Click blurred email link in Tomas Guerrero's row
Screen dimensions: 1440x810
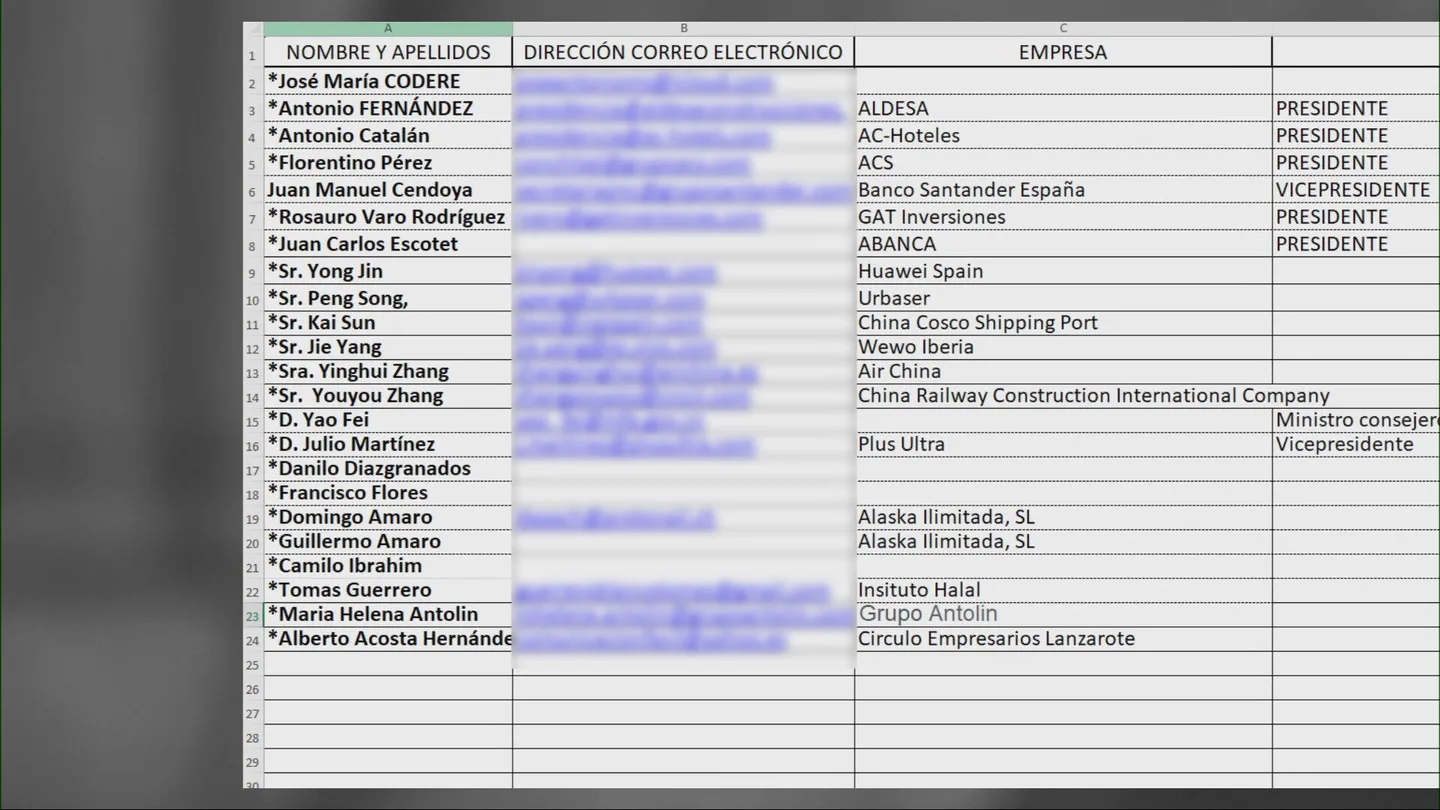(672, 591)
